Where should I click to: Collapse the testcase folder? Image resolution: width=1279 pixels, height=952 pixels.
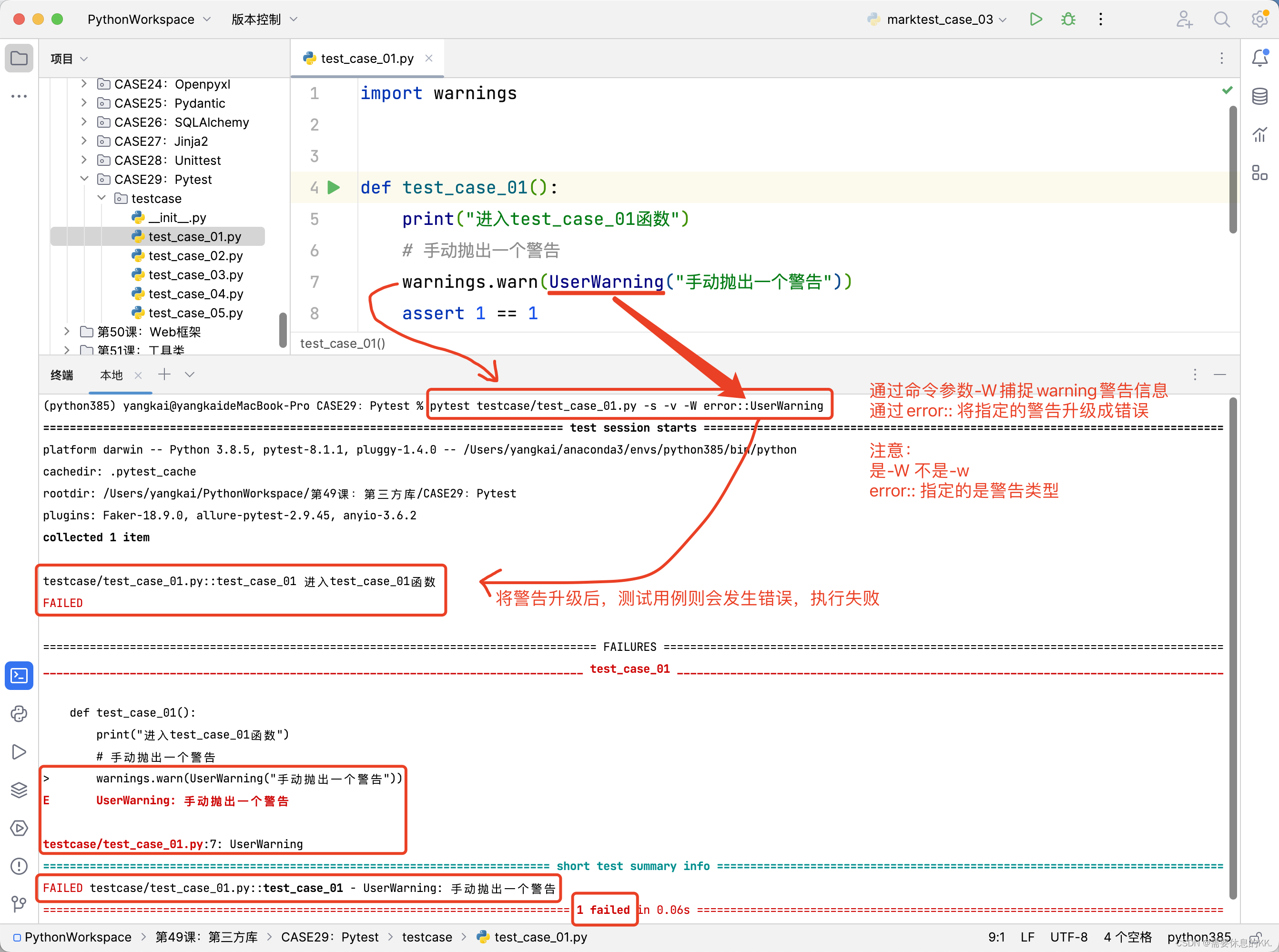click(x=102, y=198)
